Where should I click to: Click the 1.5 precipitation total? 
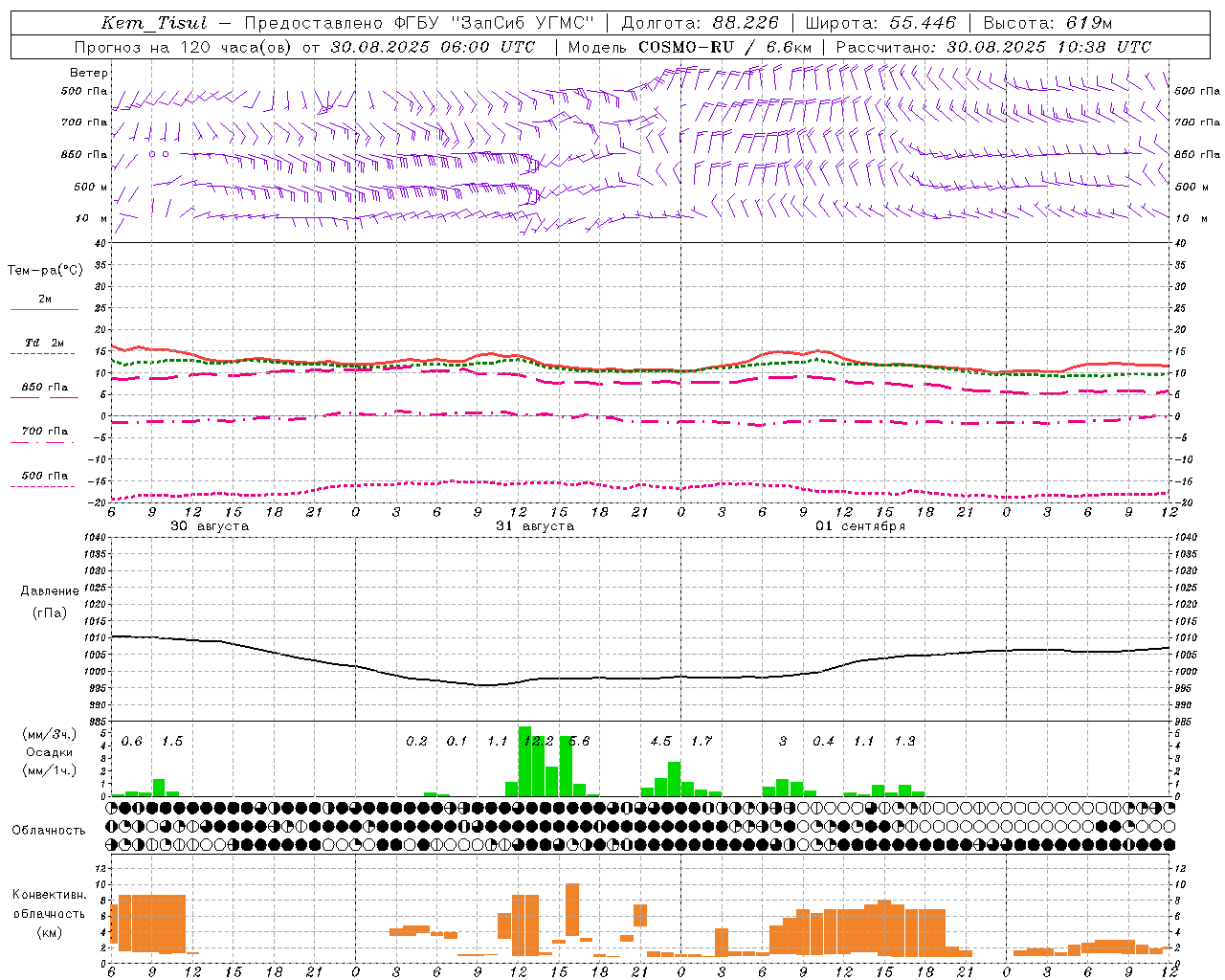click(x=172, y=741)
